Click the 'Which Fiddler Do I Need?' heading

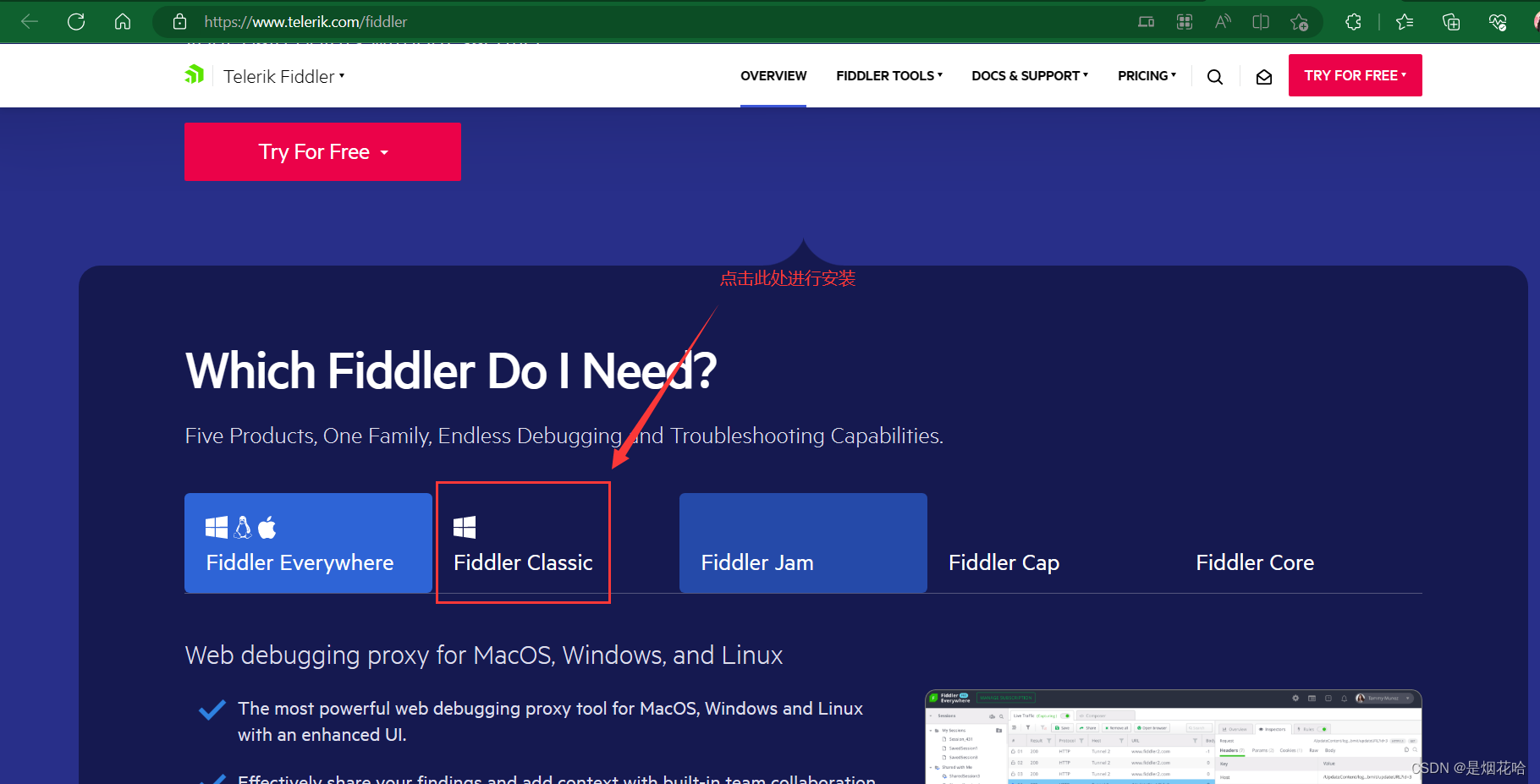tap(451, 370)
